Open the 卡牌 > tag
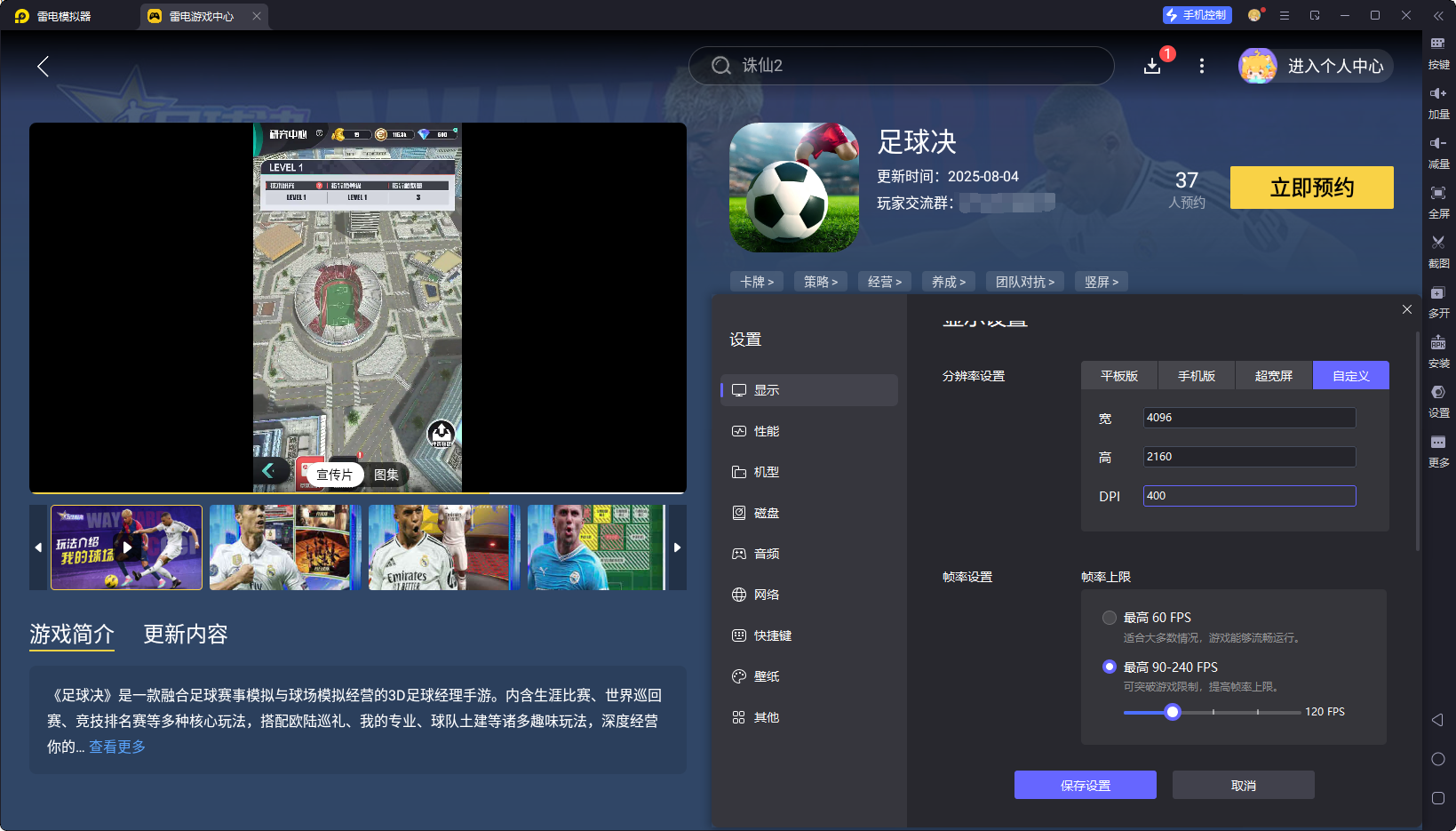 (757, 282)
